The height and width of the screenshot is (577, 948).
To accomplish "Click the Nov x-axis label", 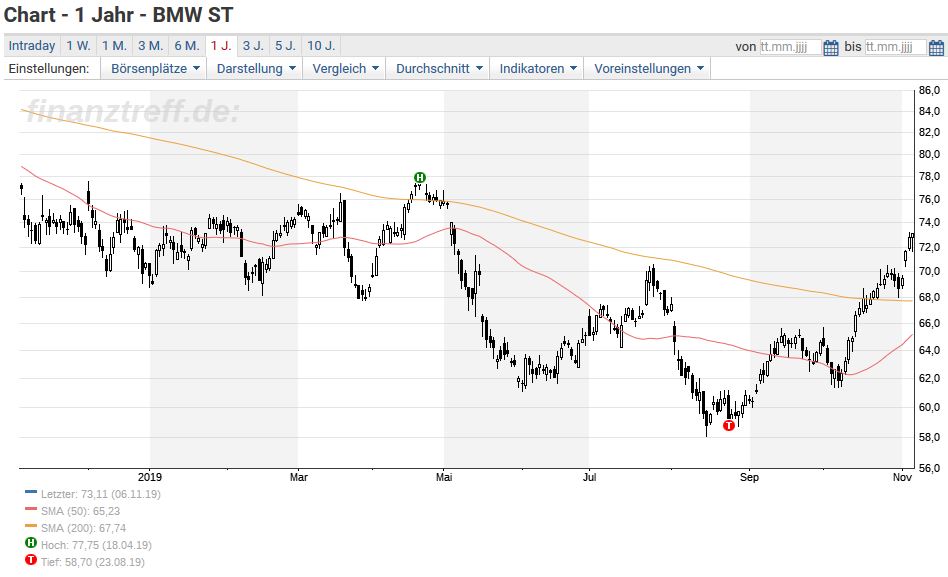I will click(x=902, y=477).
